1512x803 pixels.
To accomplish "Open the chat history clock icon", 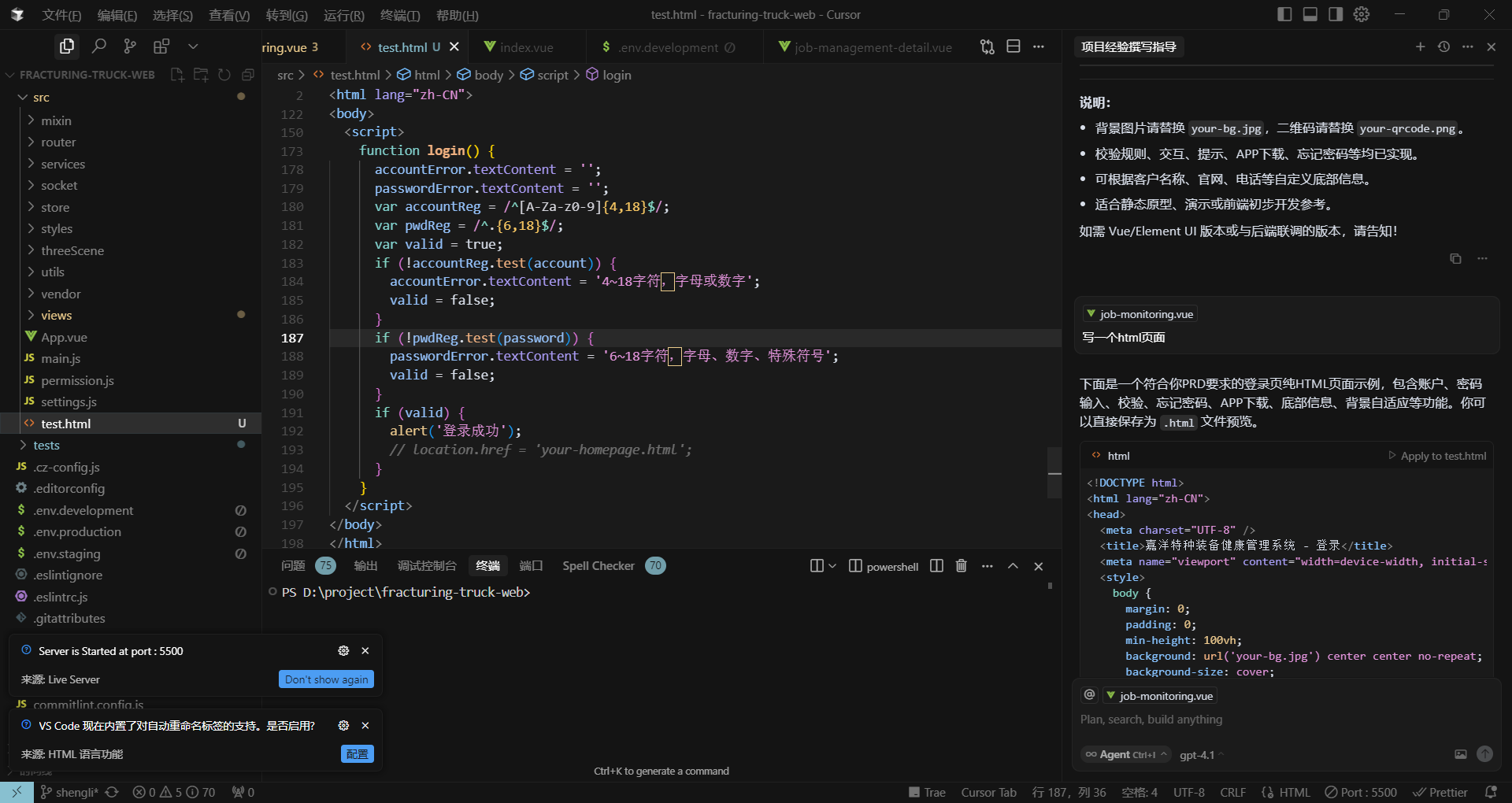I will 1443,46.
